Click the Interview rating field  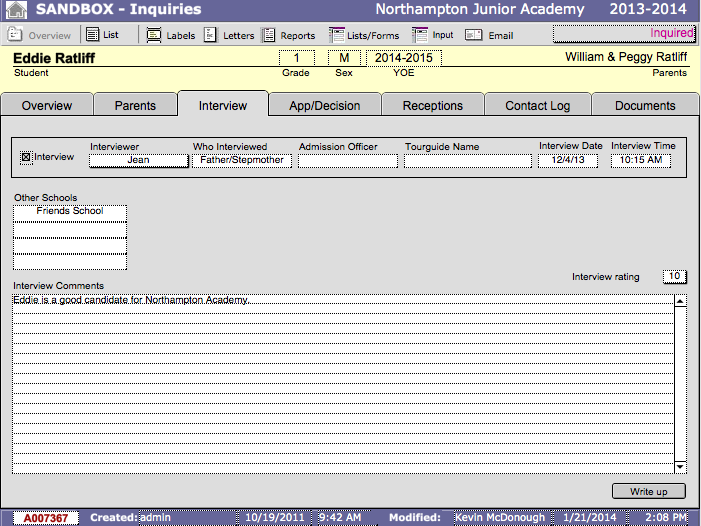tap(674, 277)
